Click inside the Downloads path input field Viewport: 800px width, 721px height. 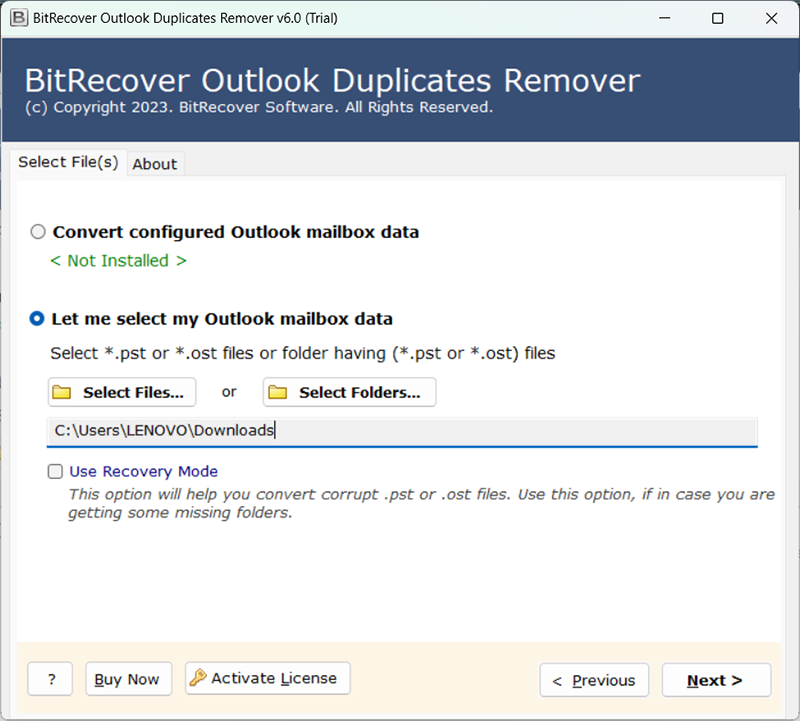(x=402, y=431)
